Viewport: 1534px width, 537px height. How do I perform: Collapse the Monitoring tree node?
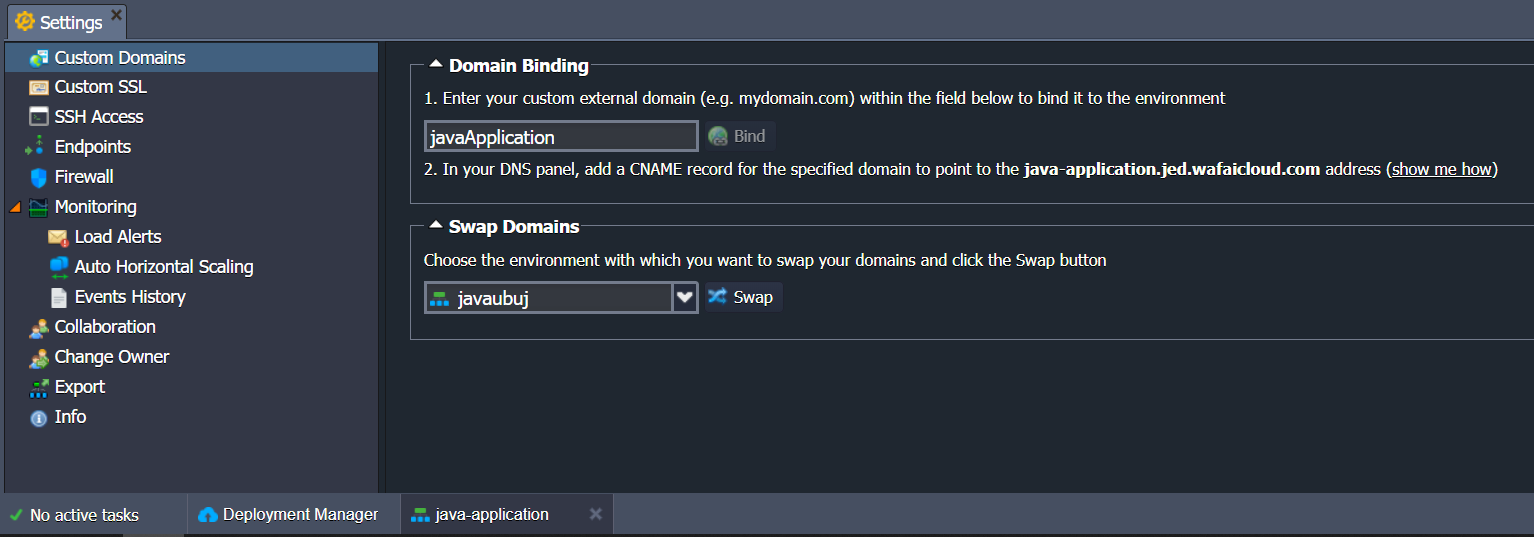[x=14, y=208]
